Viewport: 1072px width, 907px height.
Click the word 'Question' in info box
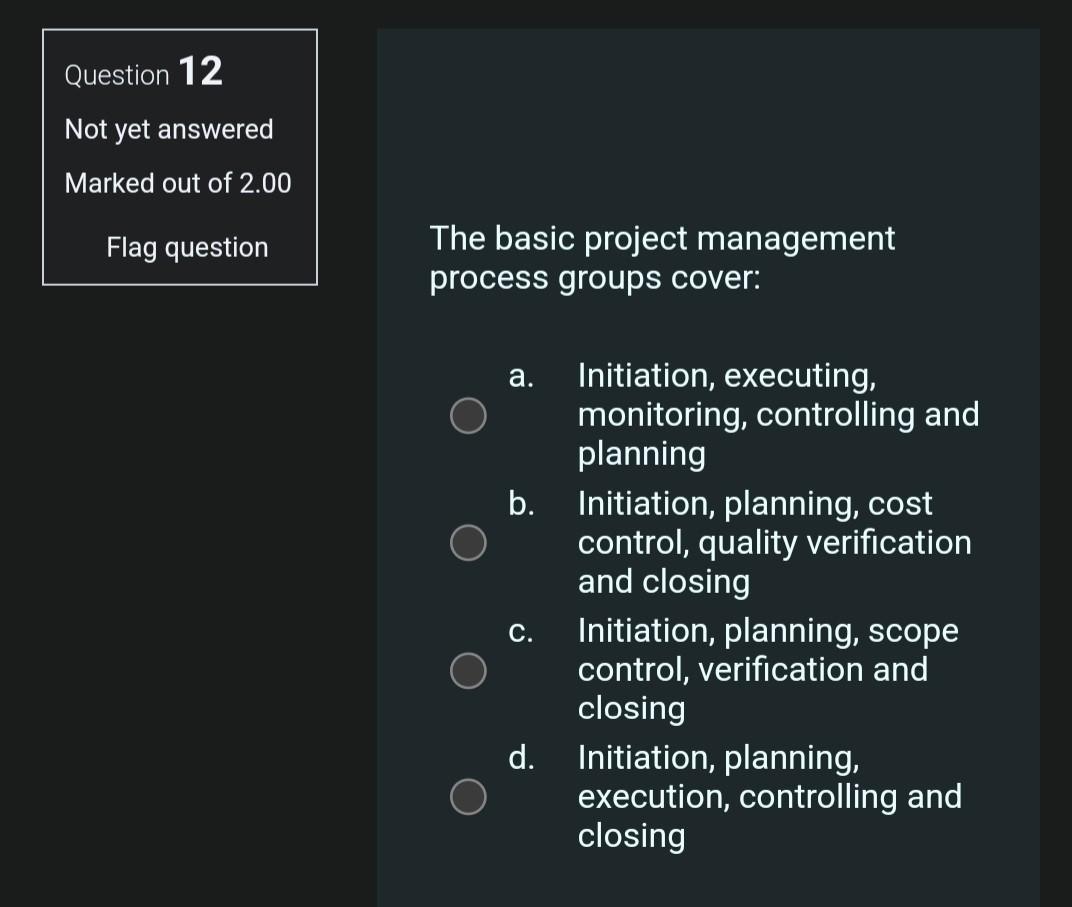coord(117,75)
